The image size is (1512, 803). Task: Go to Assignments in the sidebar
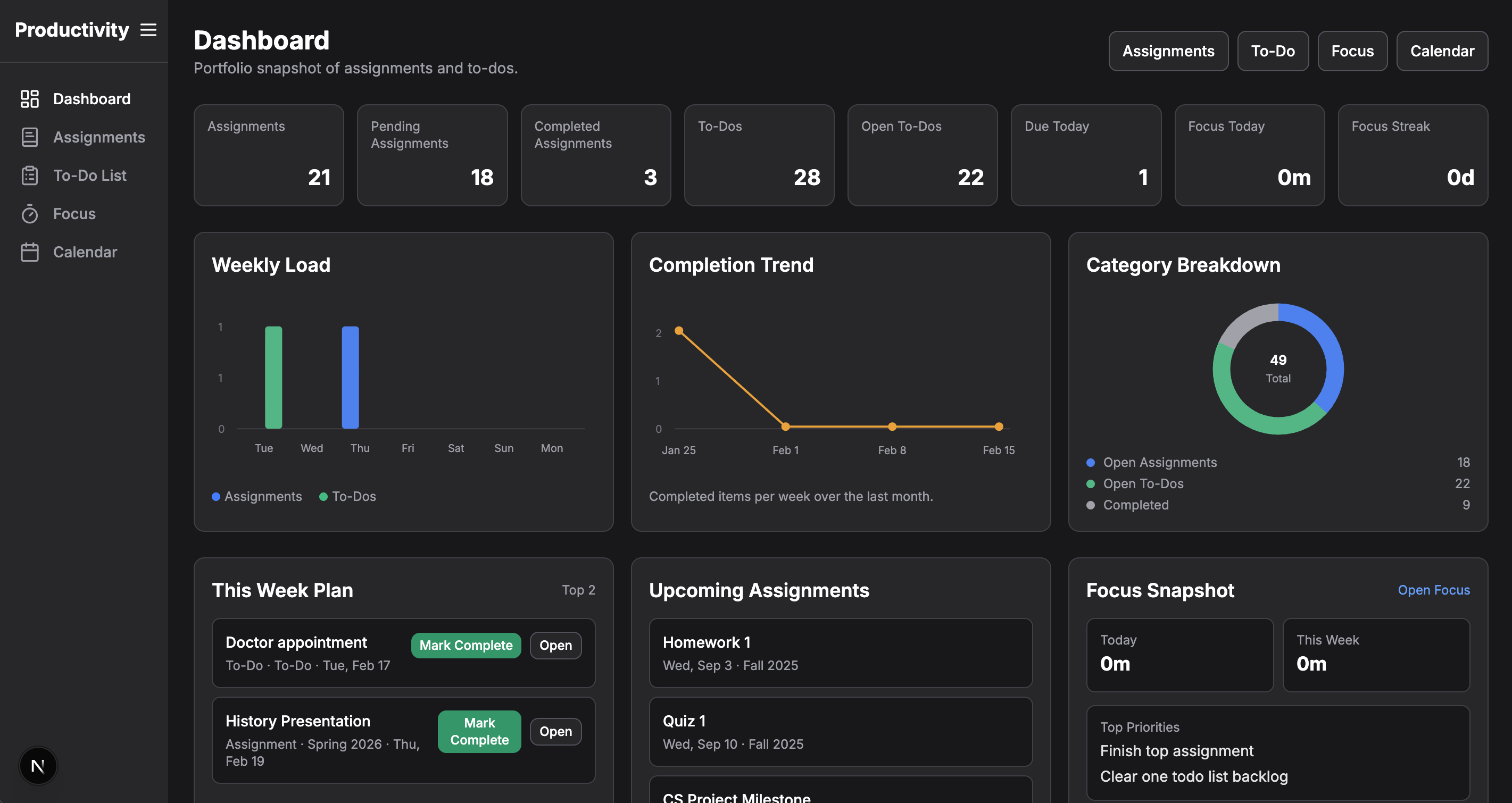point(84,137)
